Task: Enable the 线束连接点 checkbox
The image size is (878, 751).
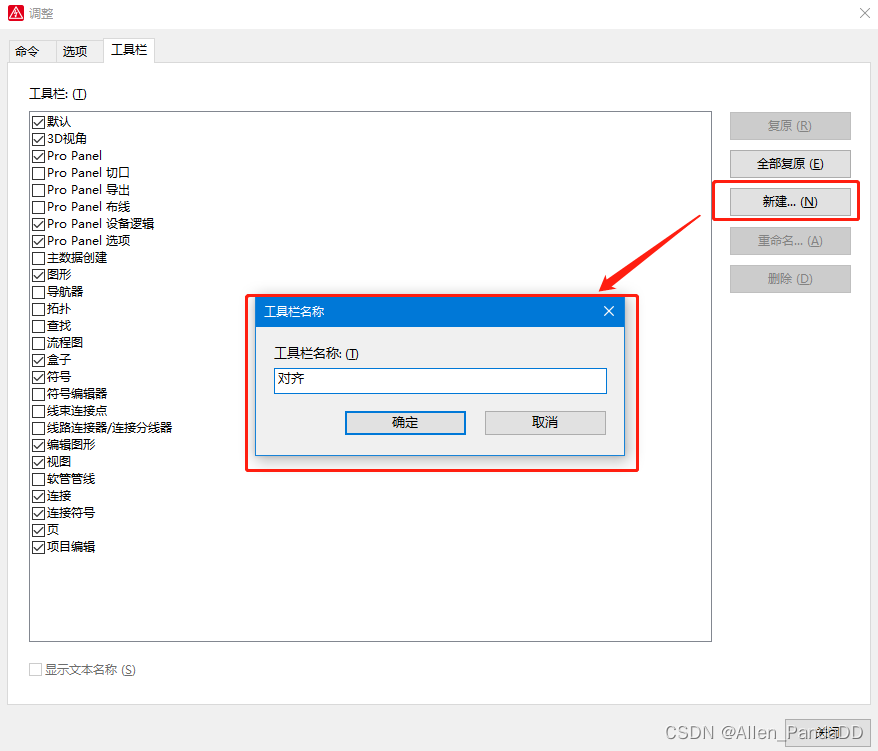Action: point(39,411)
